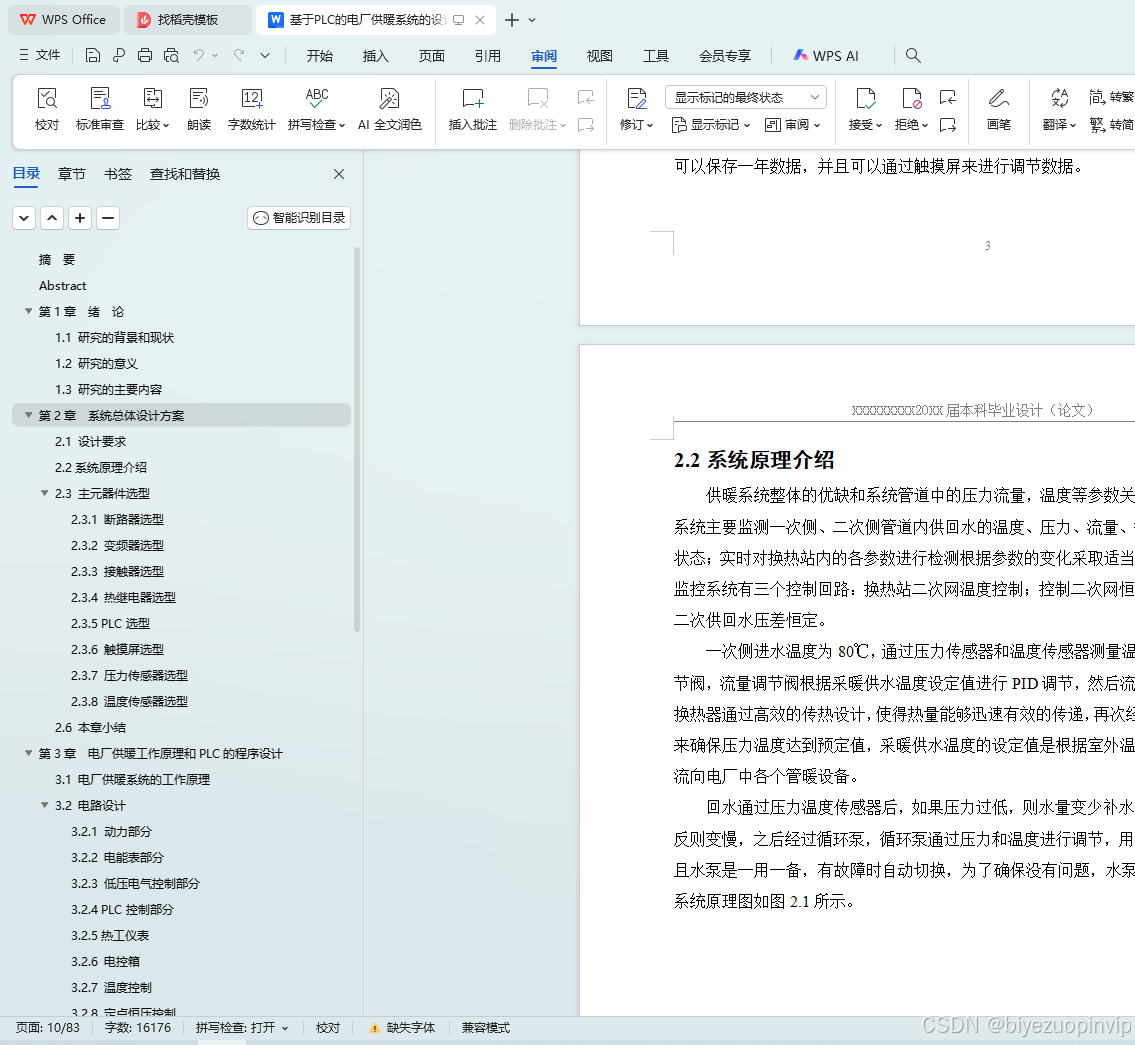The height and width of the screenshot is (1045, 1135).
Task: Click WPS AI button
Action: coord(826,56)
